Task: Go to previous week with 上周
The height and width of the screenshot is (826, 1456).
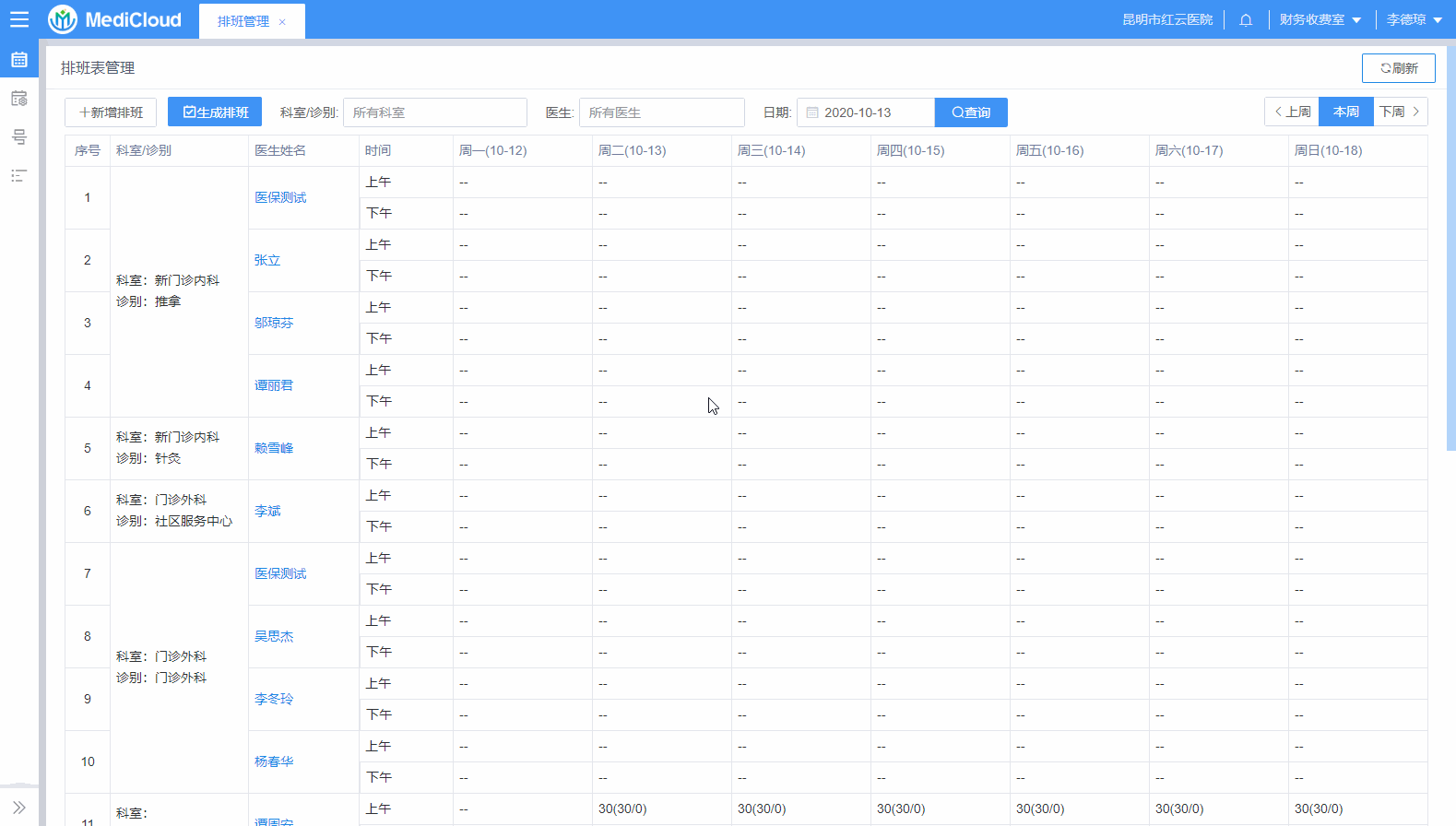Action: (1292, 112)
